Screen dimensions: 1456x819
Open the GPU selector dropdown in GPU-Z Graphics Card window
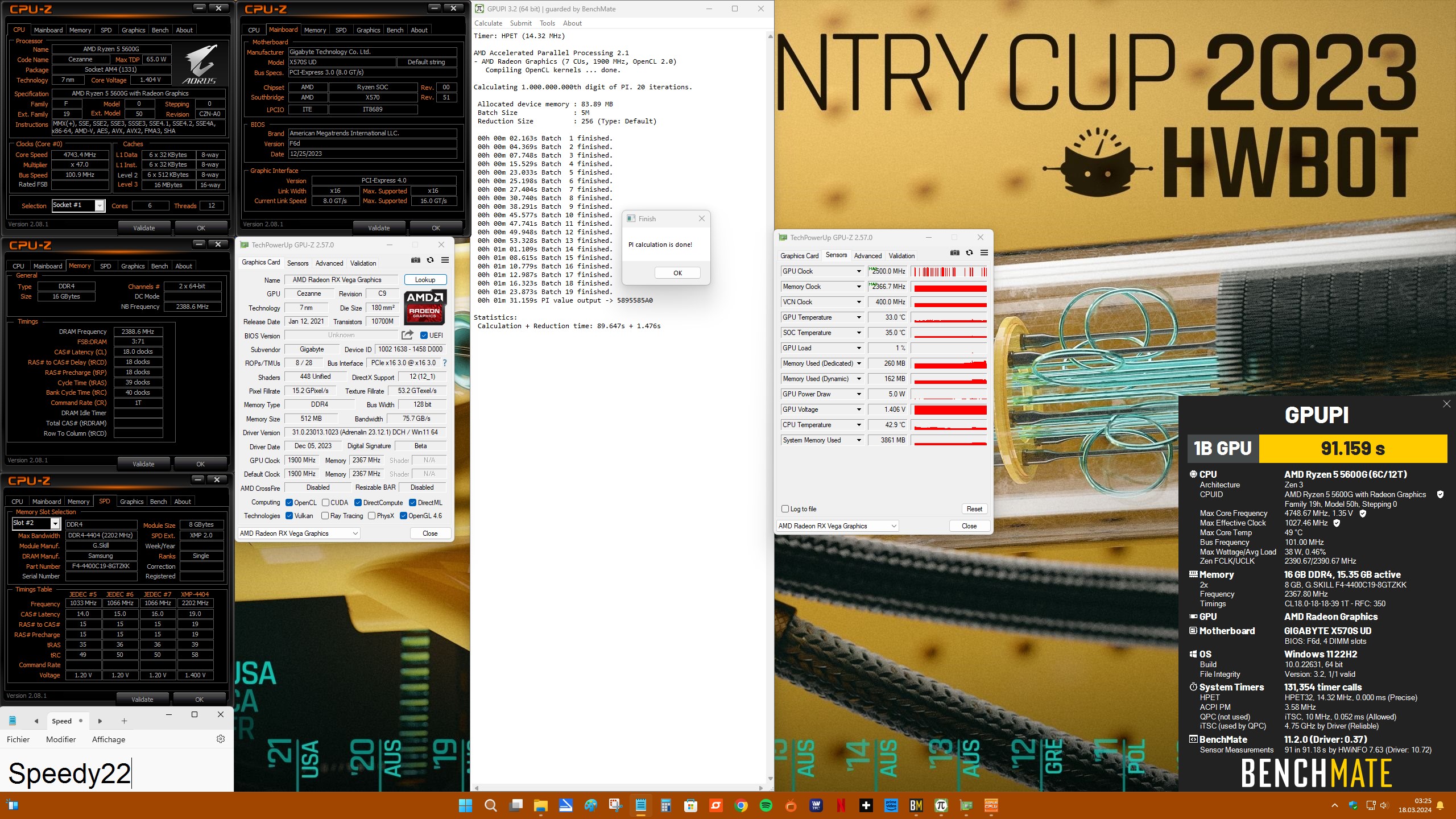pos(299,533)
